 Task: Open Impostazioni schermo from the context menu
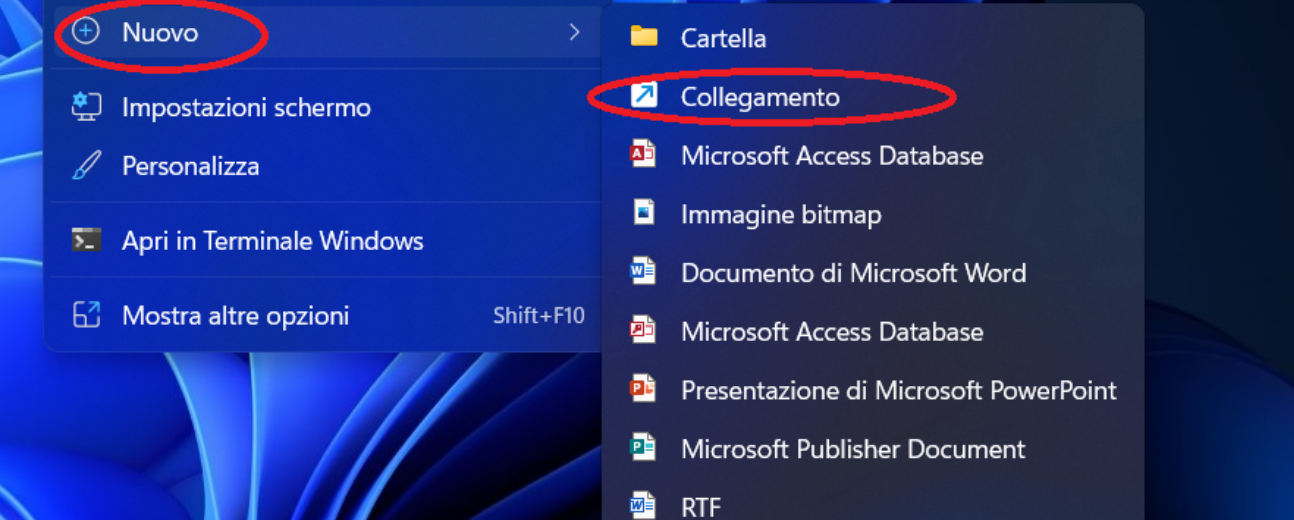pyautogui.click(x=246, y=107)
